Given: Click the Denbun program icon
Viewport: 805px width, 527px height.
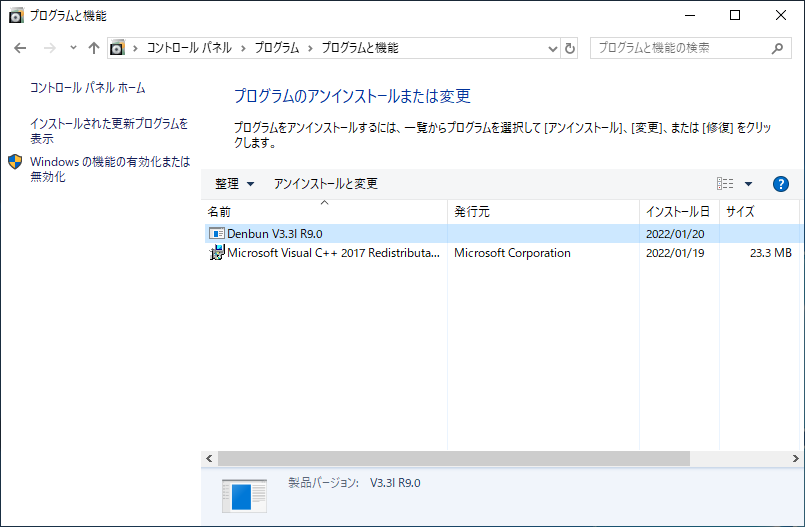Looking at the screenshot, I should point(217,233).
